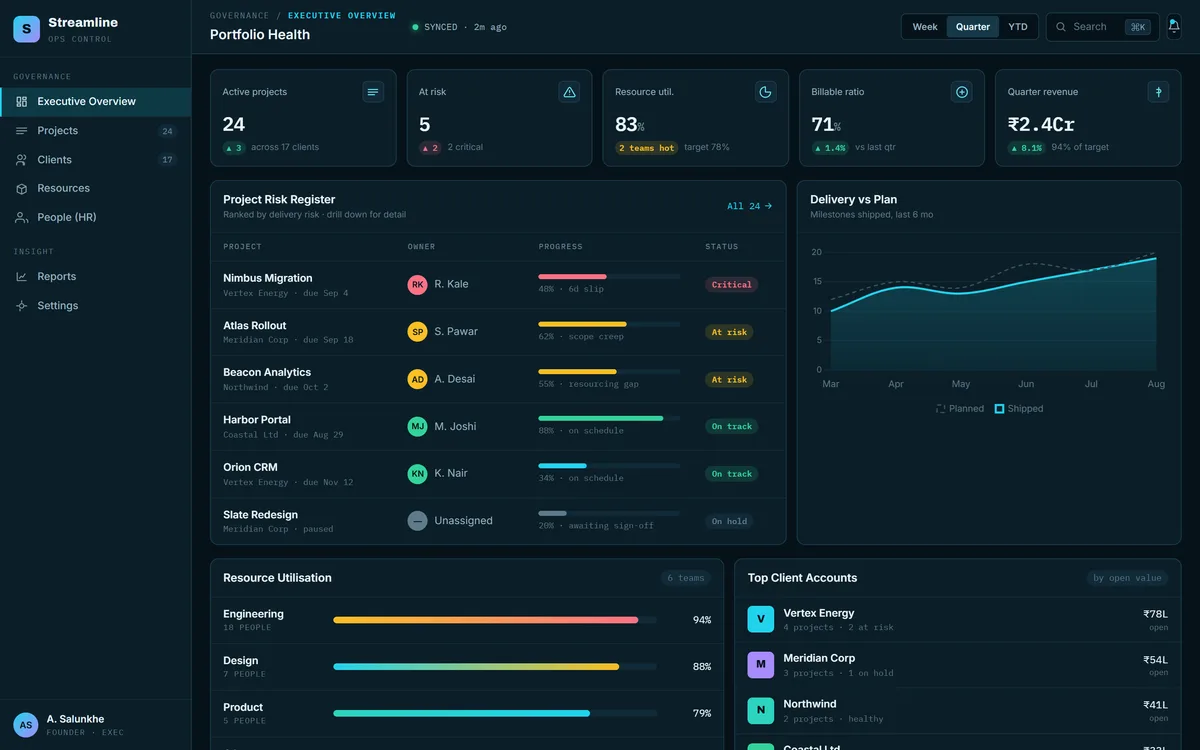
Task: Open the Clients section
Action: click(x=95, y=160)
